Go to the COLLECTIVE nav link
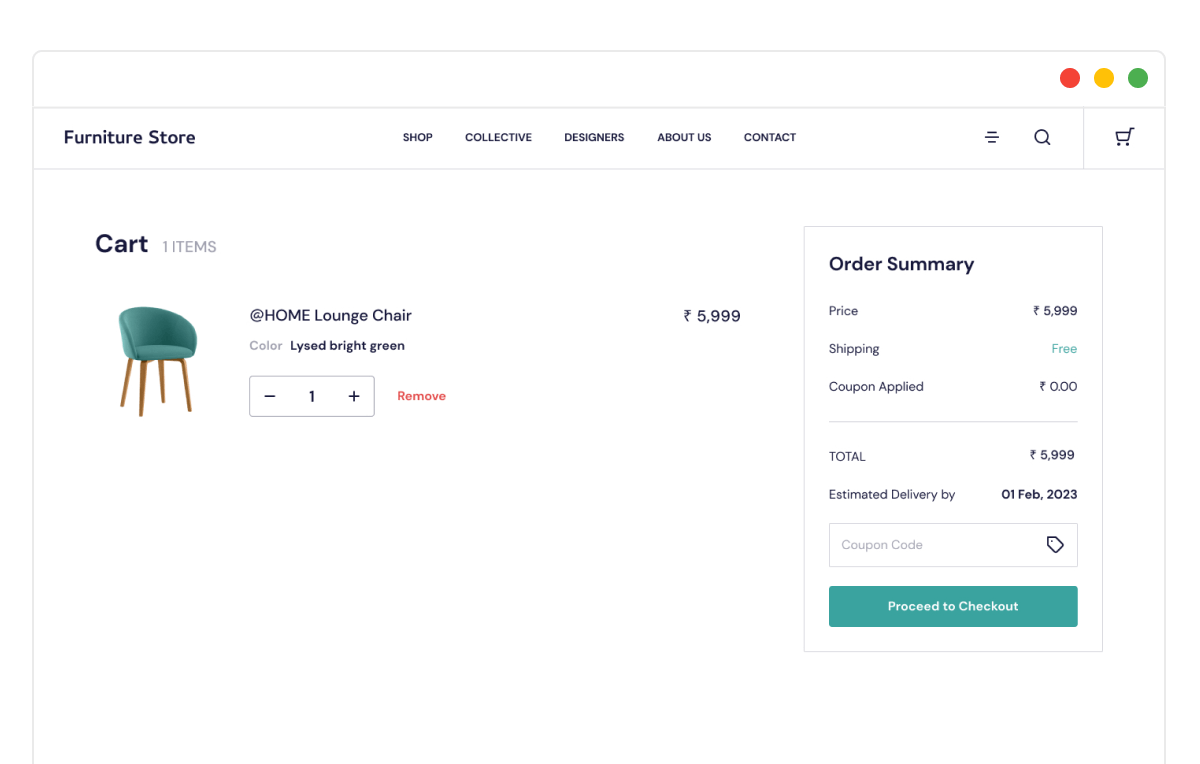 tap(498, 138)
